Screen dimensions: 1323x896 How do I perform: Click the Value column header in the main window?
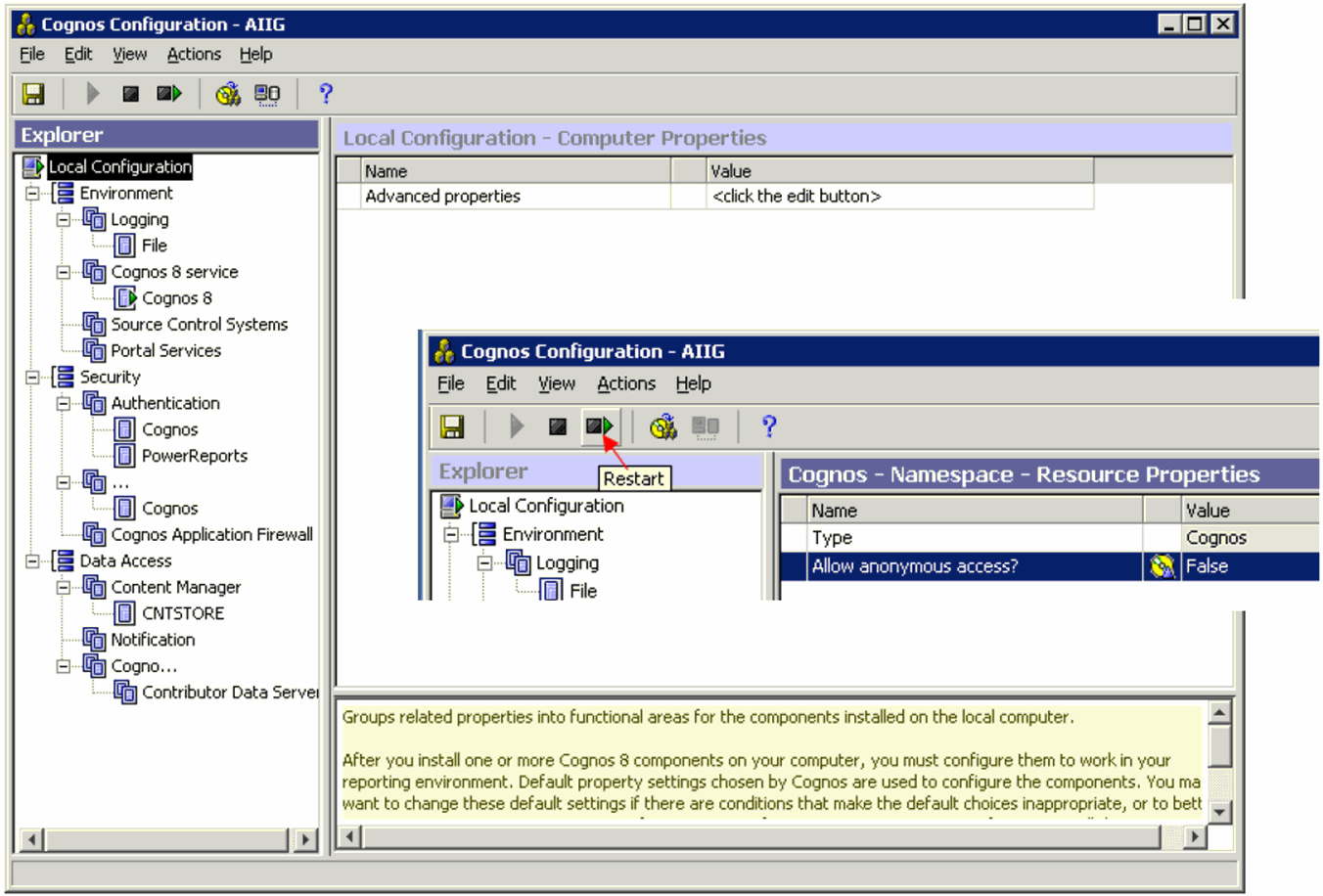click(899, 171)
